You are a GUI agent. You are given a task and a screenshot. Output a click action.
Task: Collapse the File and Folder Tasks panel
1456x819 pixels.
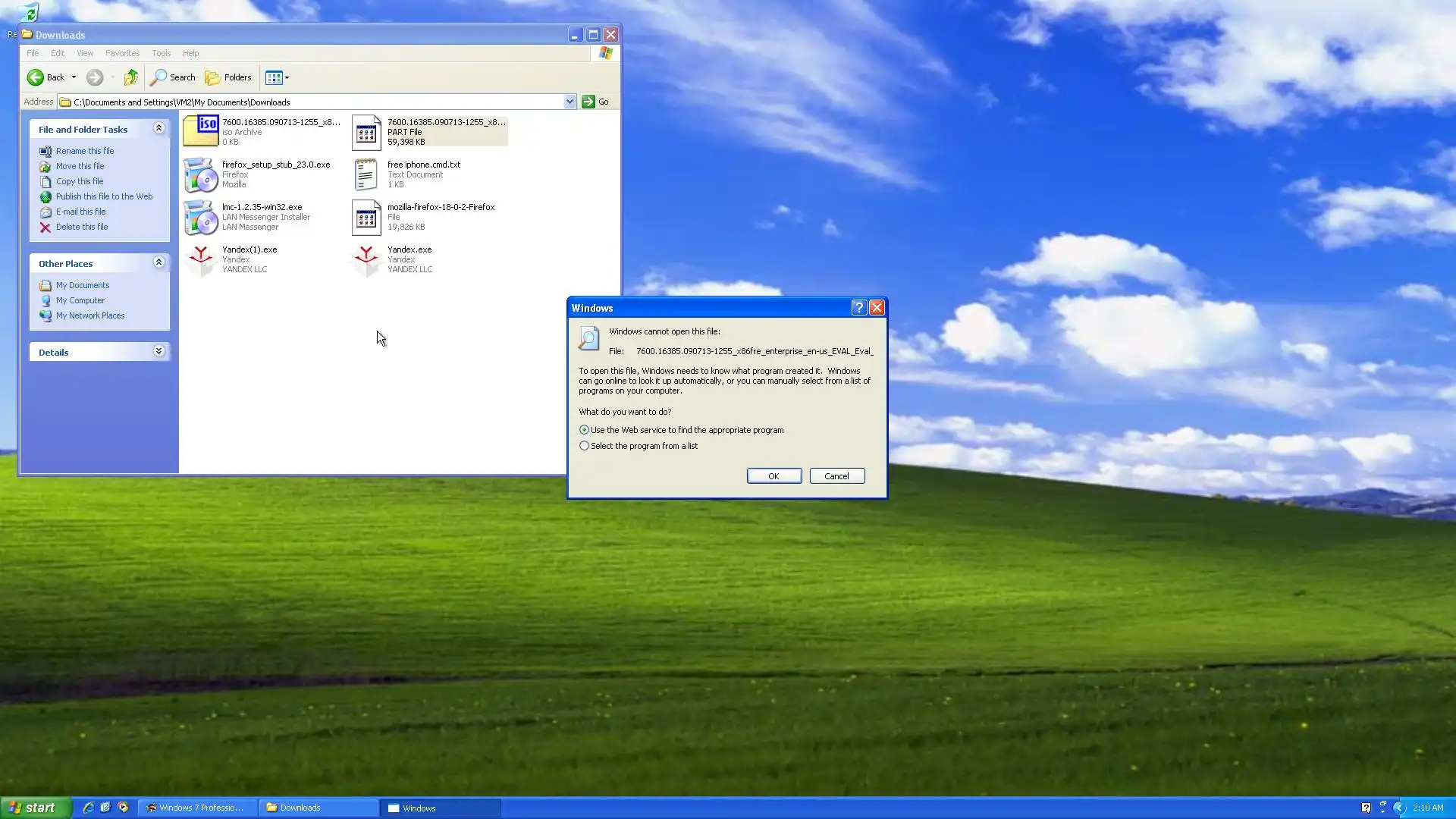pyautogui.click(x=158, y=128)
